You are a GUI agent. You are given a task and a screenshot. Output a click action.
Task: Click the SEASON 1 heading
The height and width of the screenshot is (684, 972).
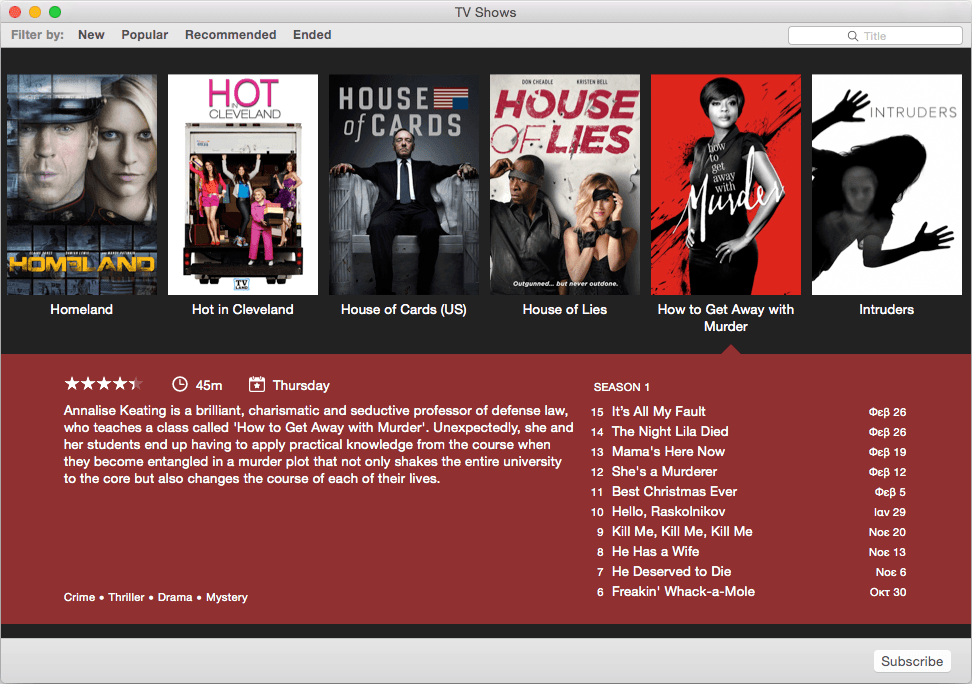[622, 387]
